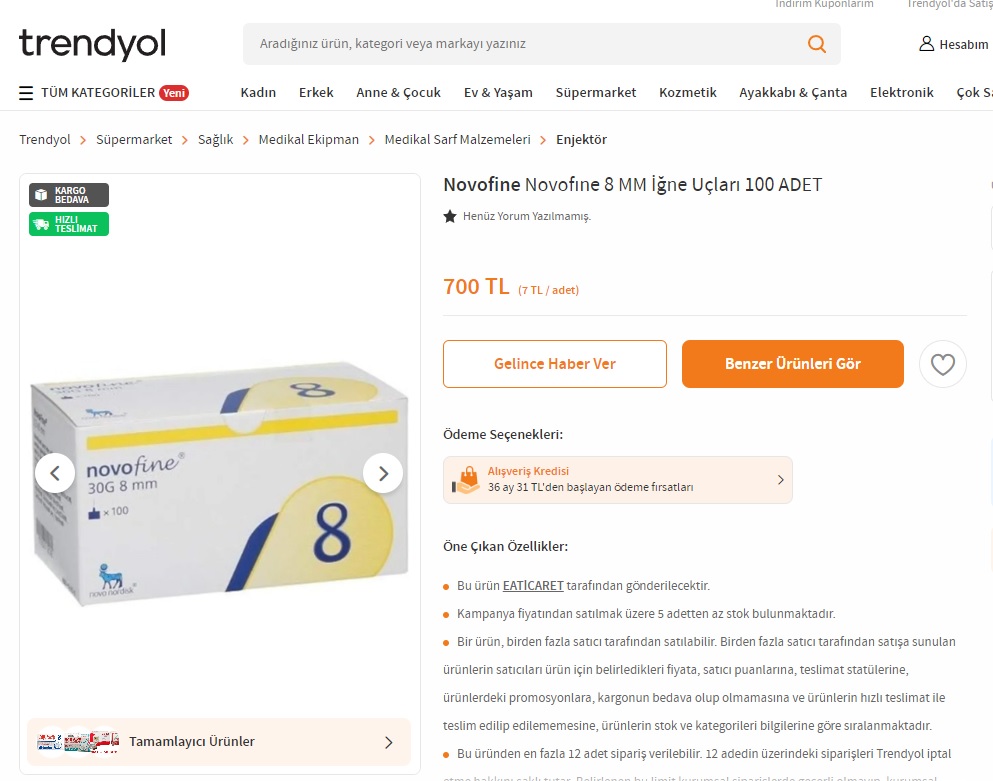993x781 pixels.
Task: Show next product image arrow
Action: 383,473
